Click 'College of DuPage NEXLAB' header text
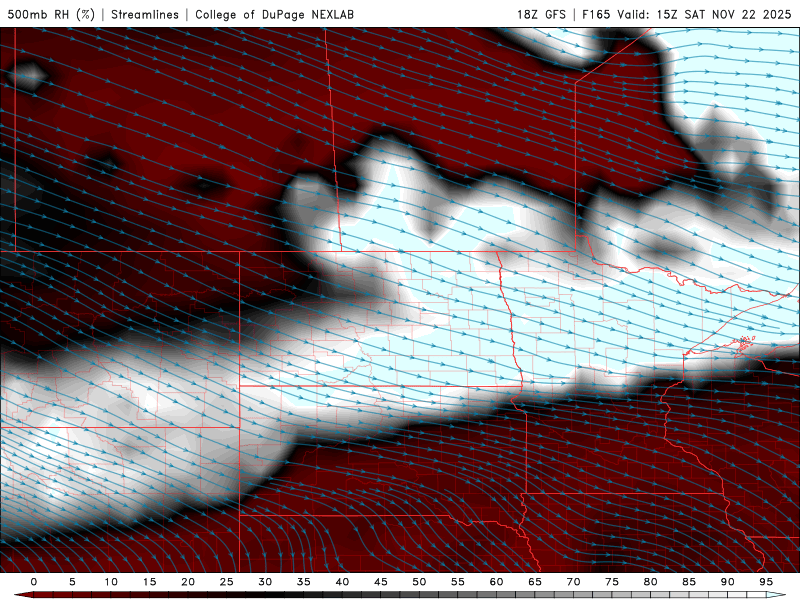The width and height of the screenshot is (800, 600). click(274, 14)
